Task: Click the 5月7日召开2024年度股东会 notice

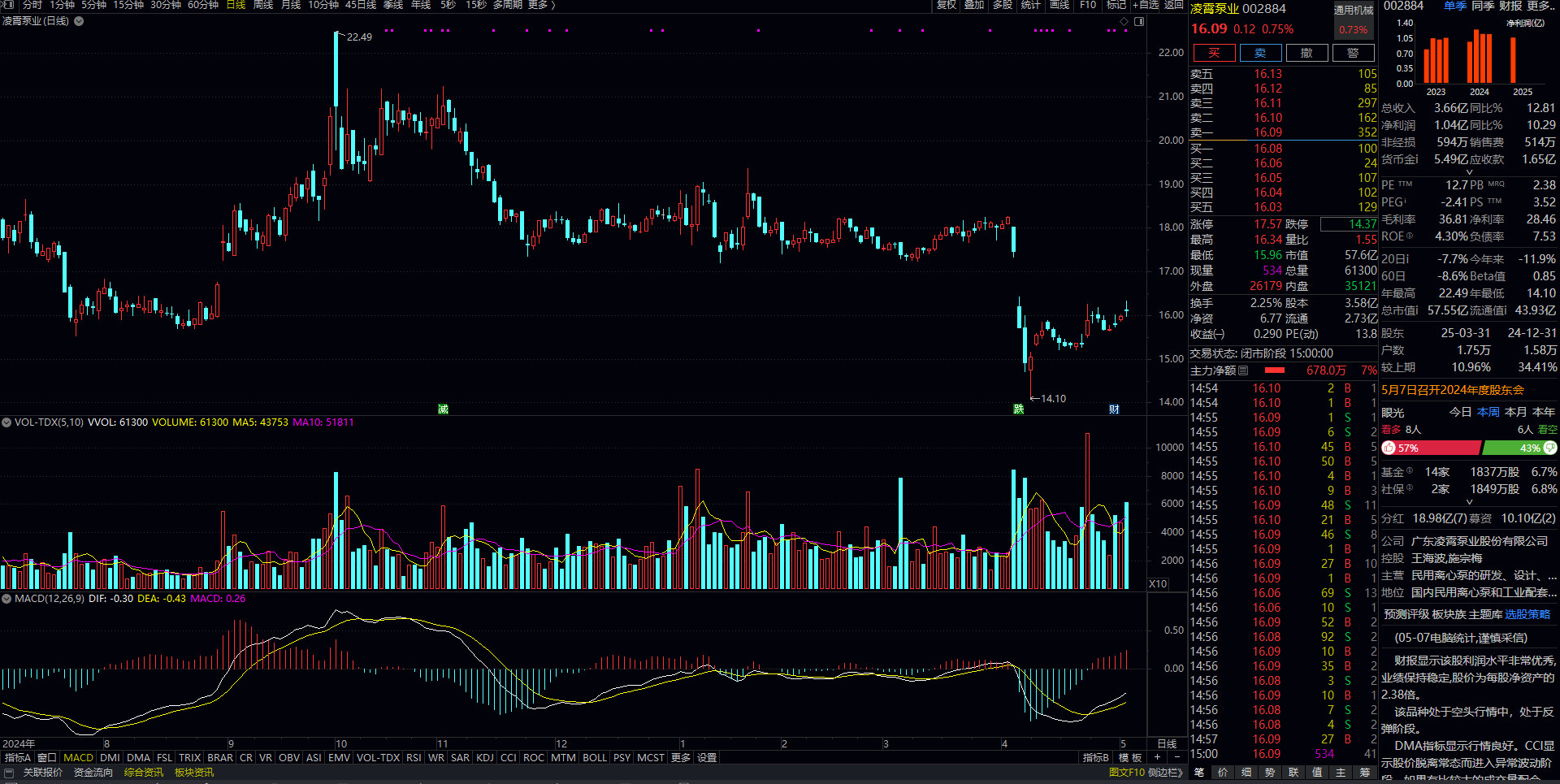Action: click(x=1453, y=390)
